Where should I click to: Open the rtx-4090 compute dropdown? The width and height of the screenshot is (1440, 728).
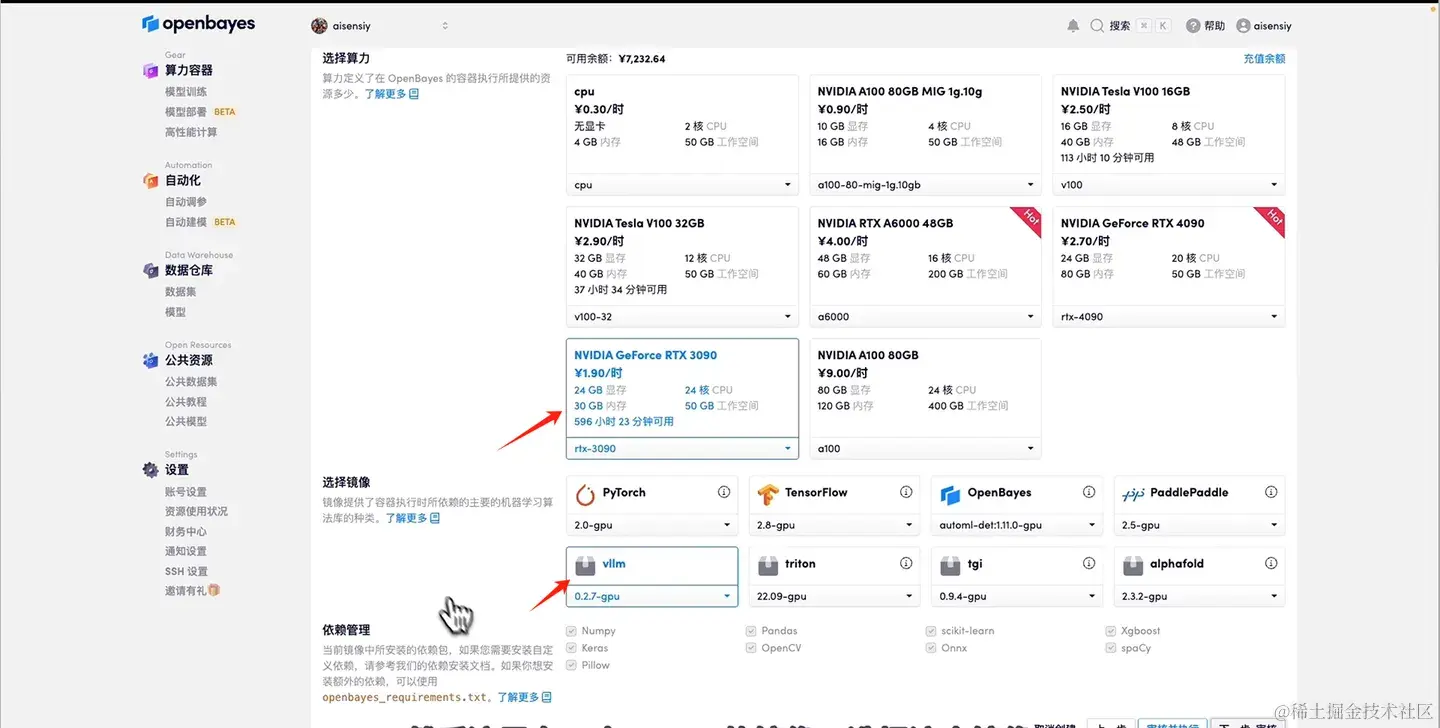click(x=1169, y=317)
